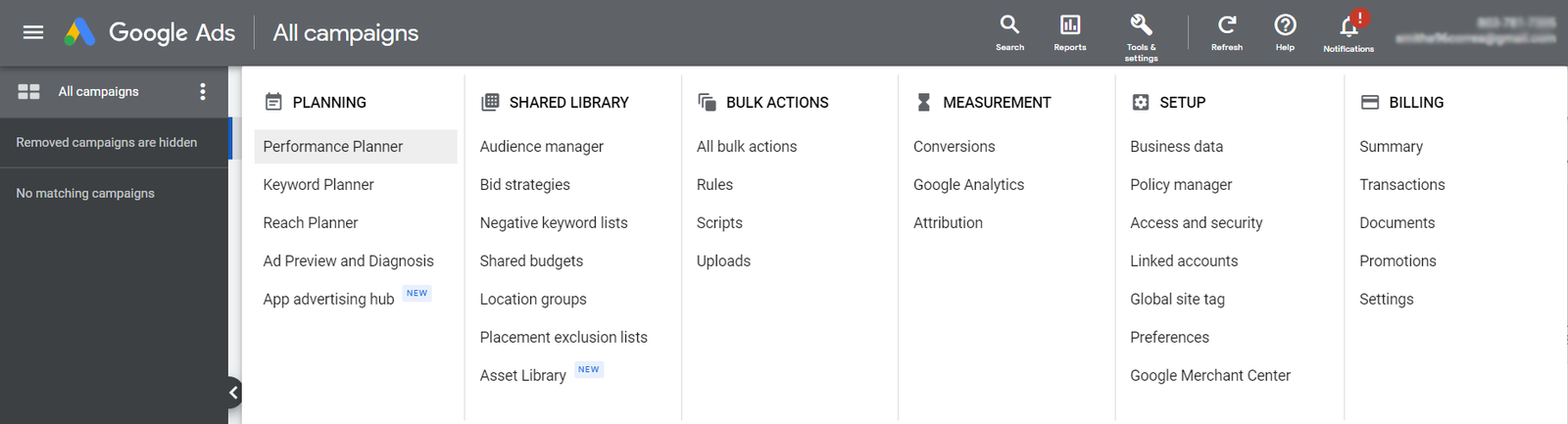
Task: Click the Tools & settings wrench icon
Action: [1141, 25]
